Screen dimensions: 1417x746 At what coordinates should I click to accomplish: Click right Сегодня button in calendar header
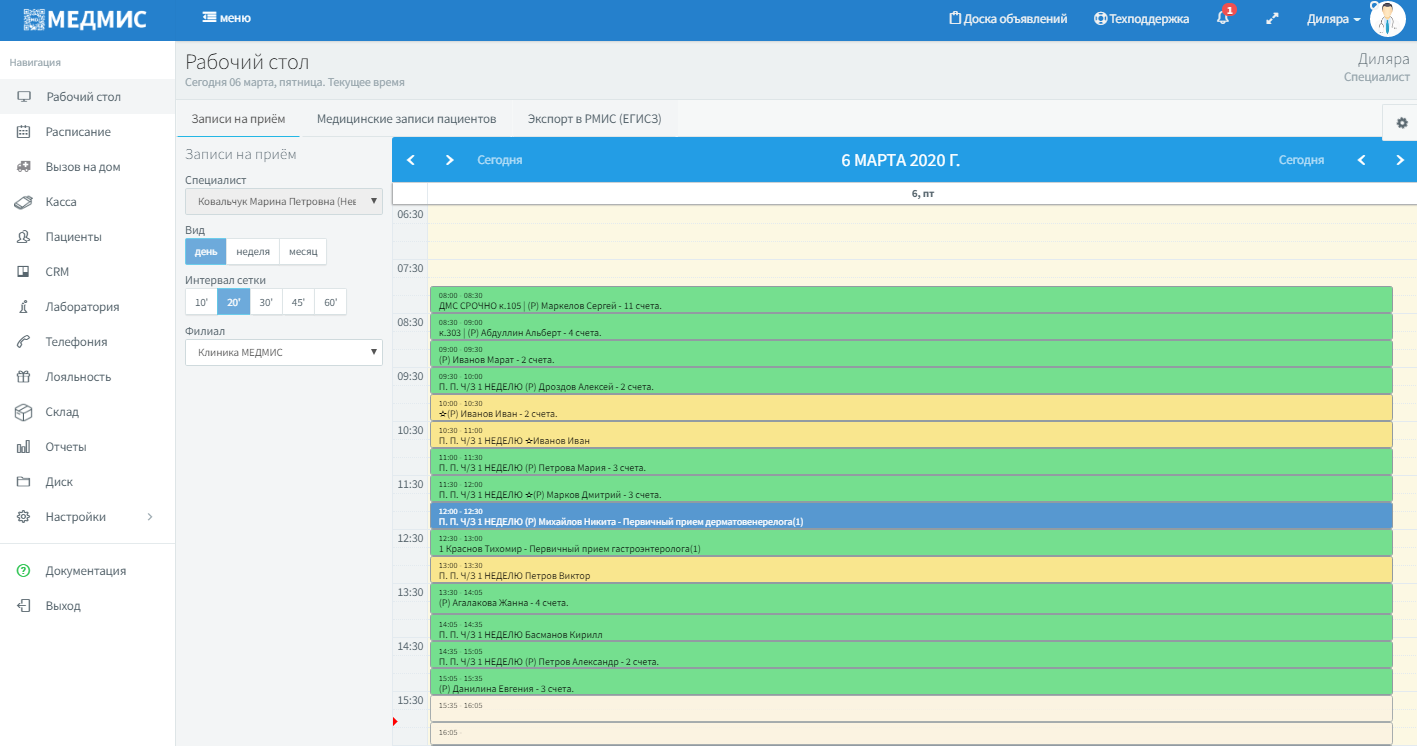[1301, 160]
